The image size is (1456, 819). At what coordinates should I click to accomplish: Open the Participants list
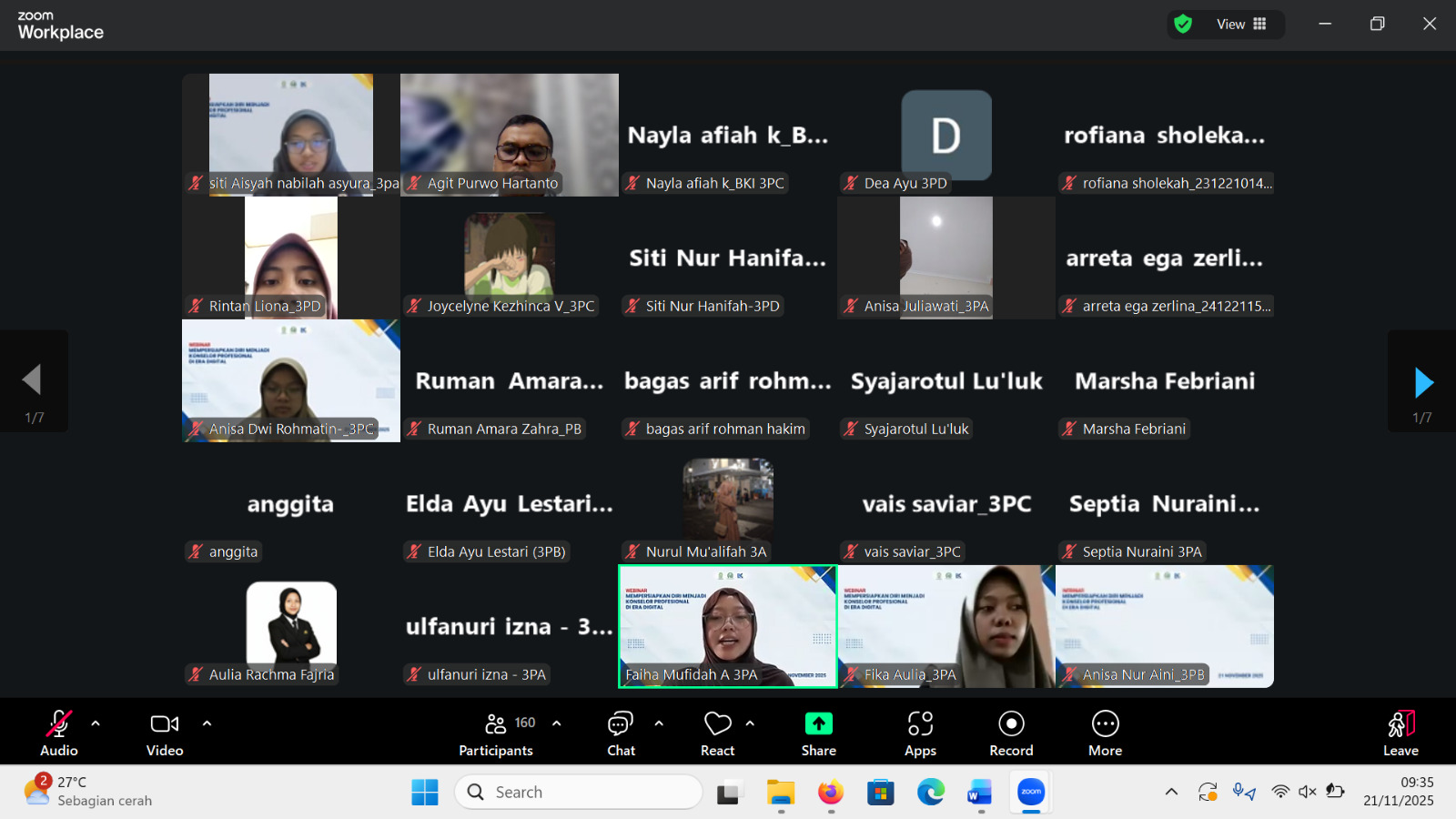(x=496, y=733)
